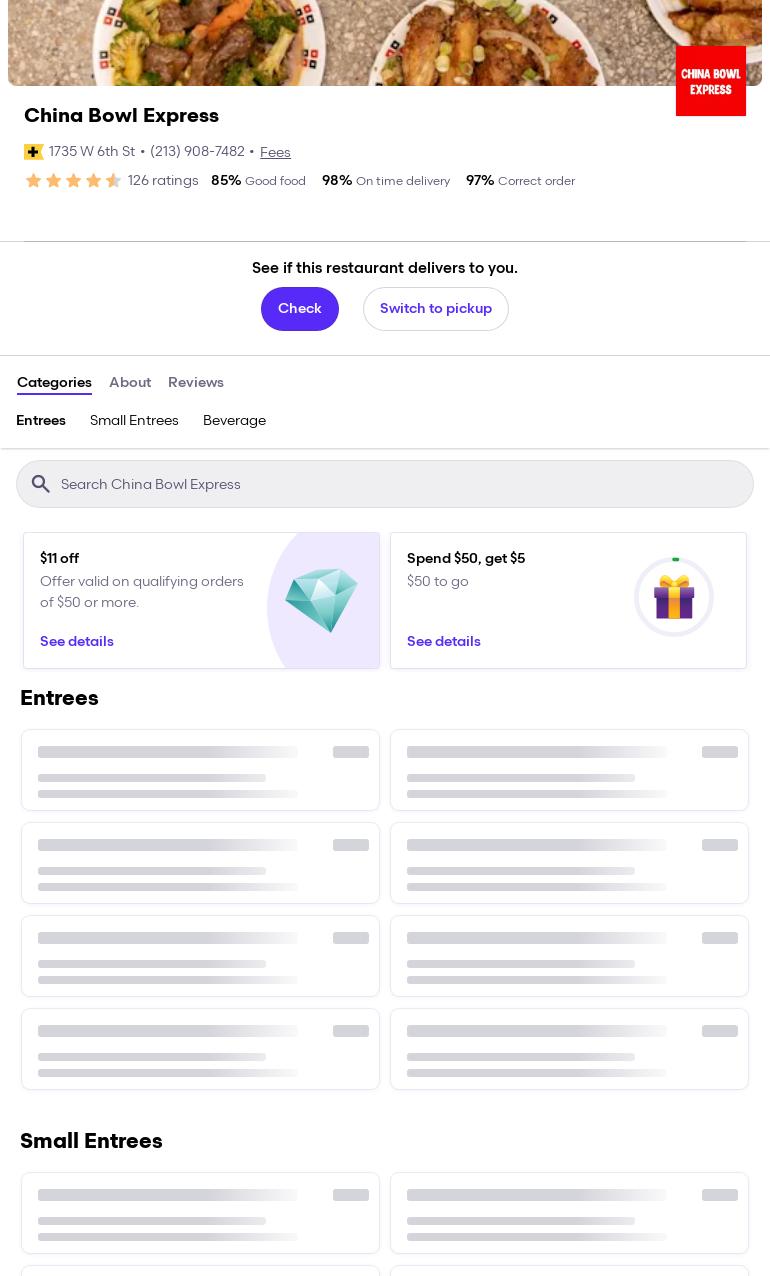Click the 1735 W 6th St address

click(92, 152)
